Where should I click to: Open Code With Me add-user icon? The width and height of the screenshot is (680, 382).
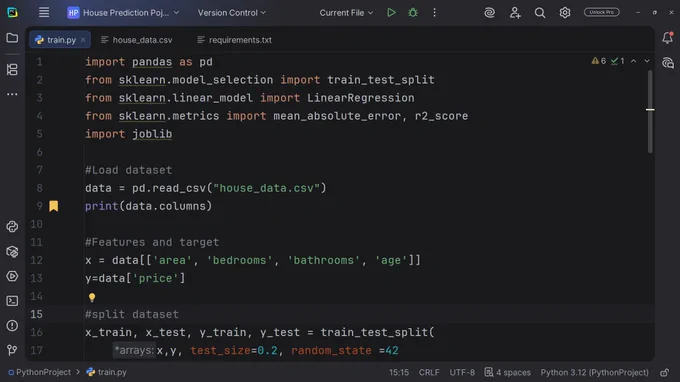515,13
